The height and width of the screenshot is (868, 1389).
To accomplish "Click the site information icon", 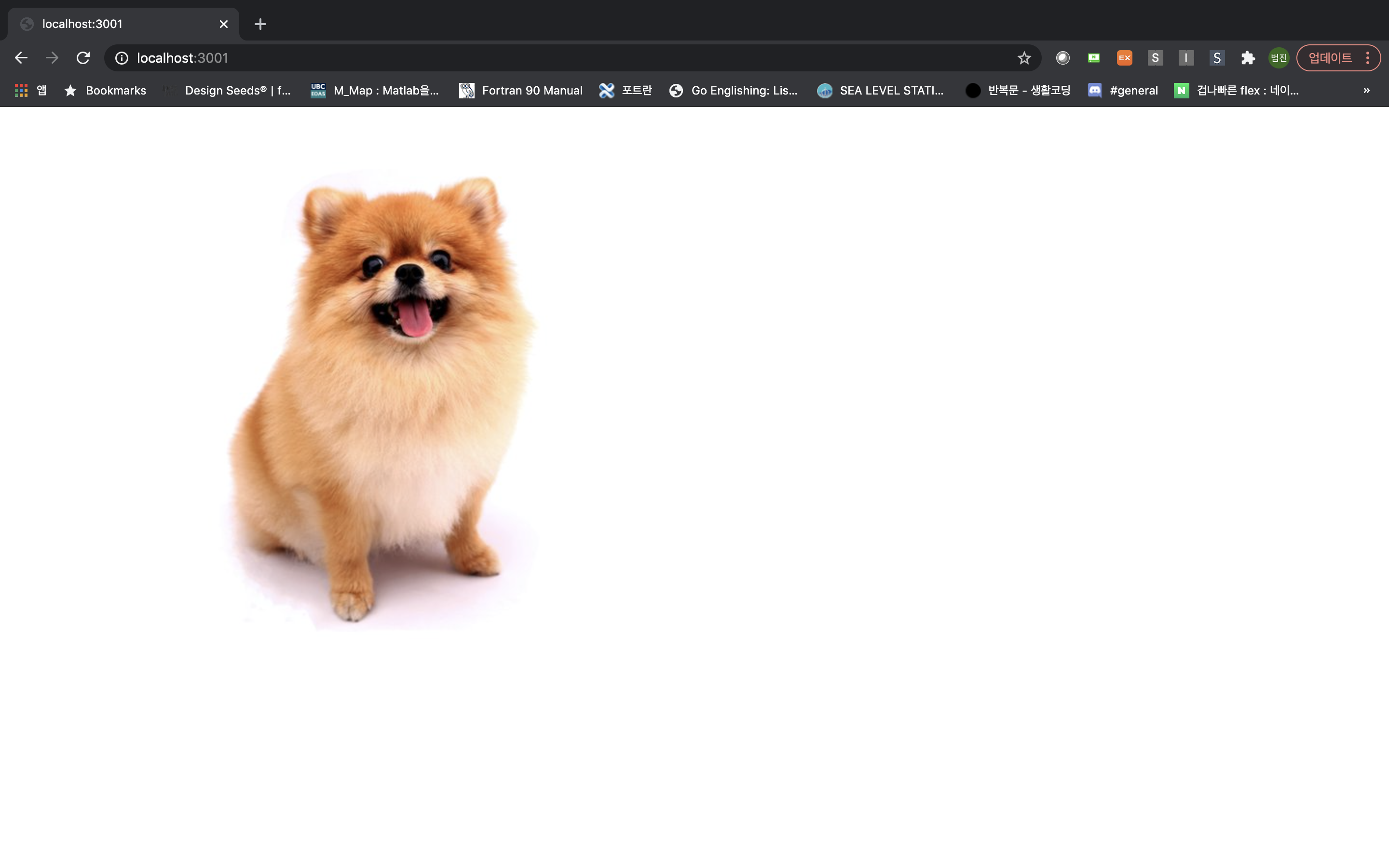I will point(122,58).
